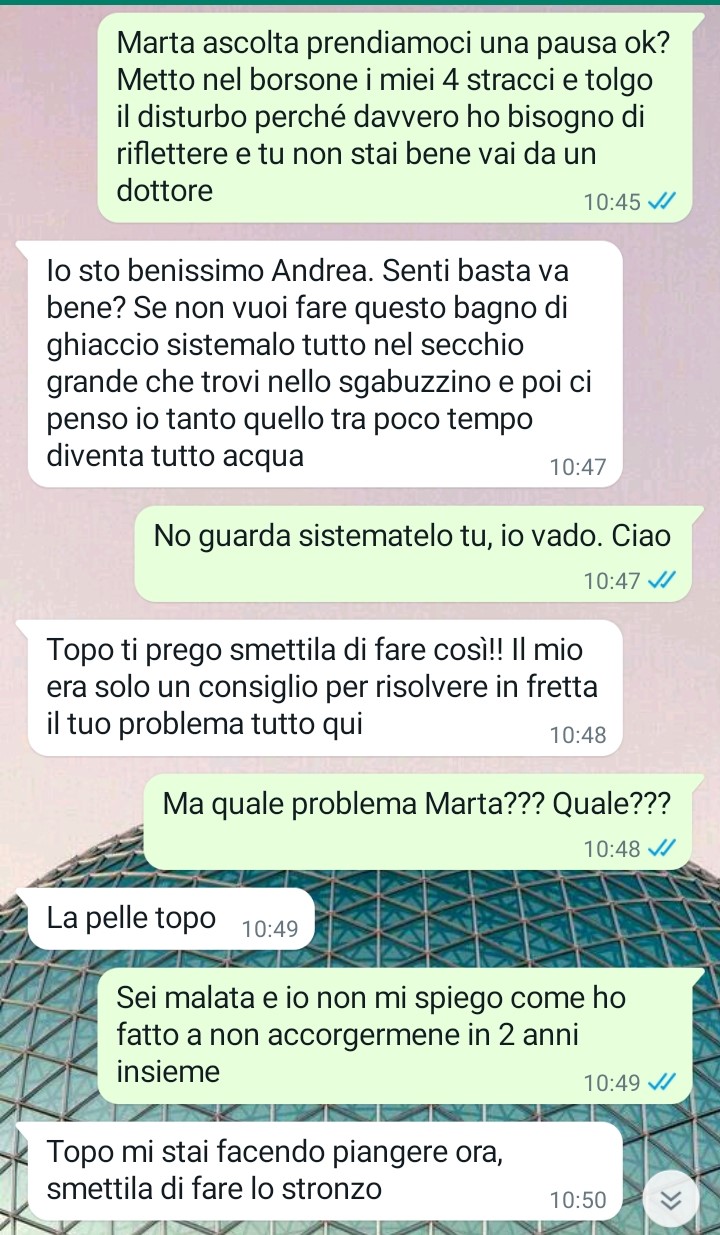The width and height of the screenshot is (720, 1235).
Task: Tap the 'Topo mi stai facendo piangere' message
Action: coord(326,1170)
